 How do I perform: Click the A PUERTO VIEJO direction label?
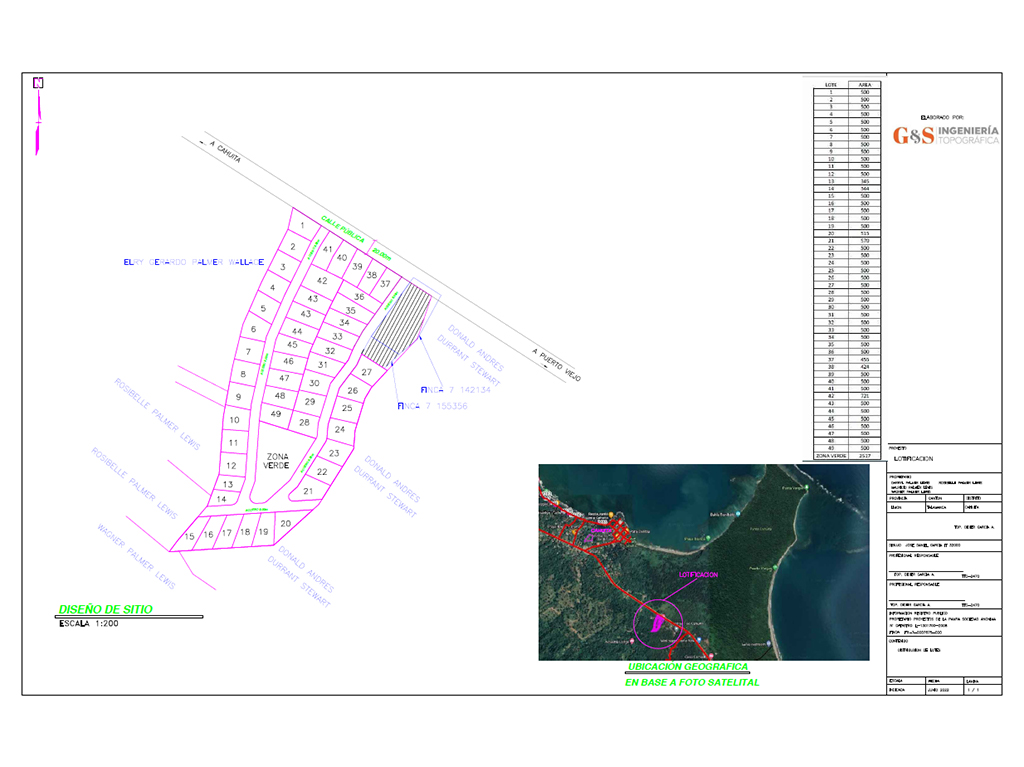click(556, 365)
